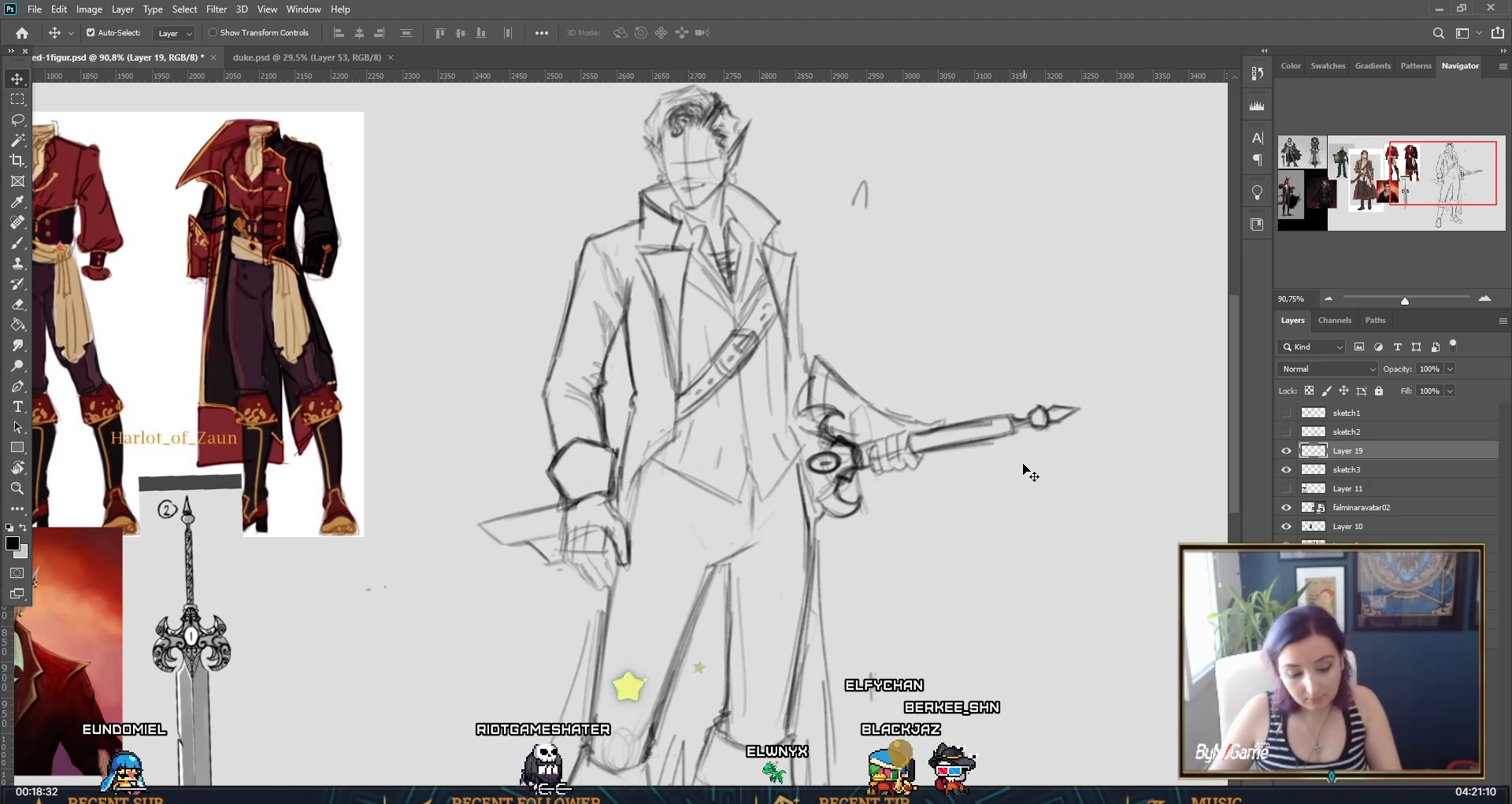Screen dimensions: 1512x804
Task: Hide the sketch3 layer
Action: [x=1286, y=470]
